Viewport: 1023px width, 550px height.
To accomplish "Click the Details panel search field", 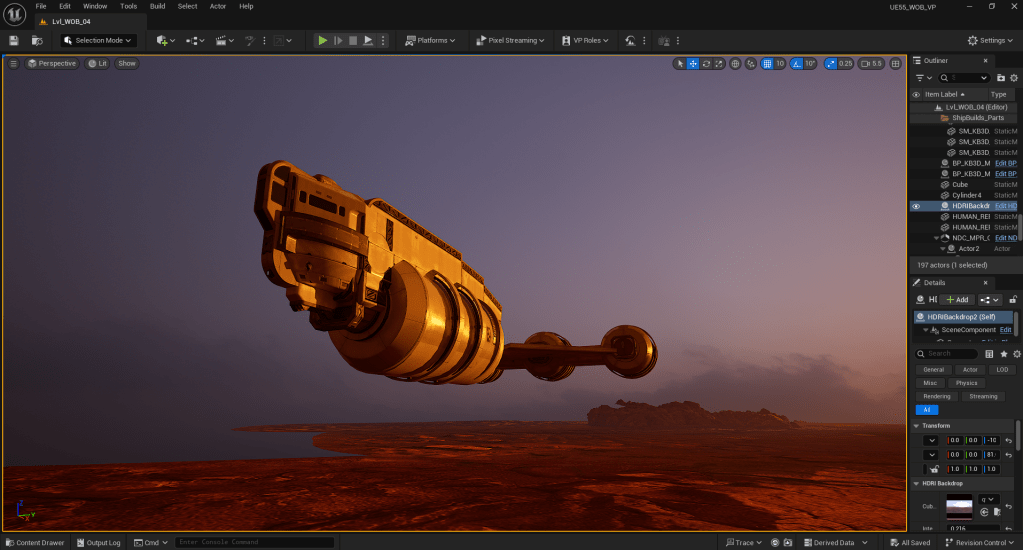I will click(950, 354).
